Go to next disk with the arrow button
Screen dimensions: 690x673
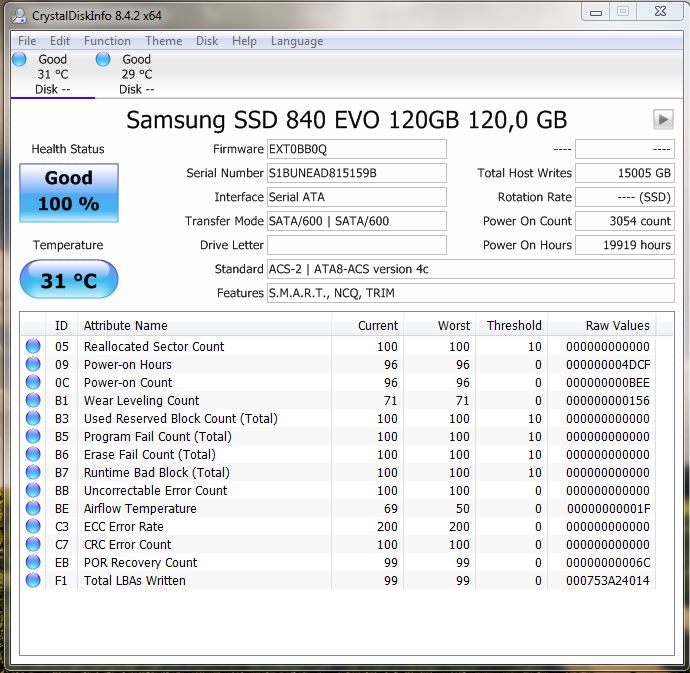pos(663,119)
